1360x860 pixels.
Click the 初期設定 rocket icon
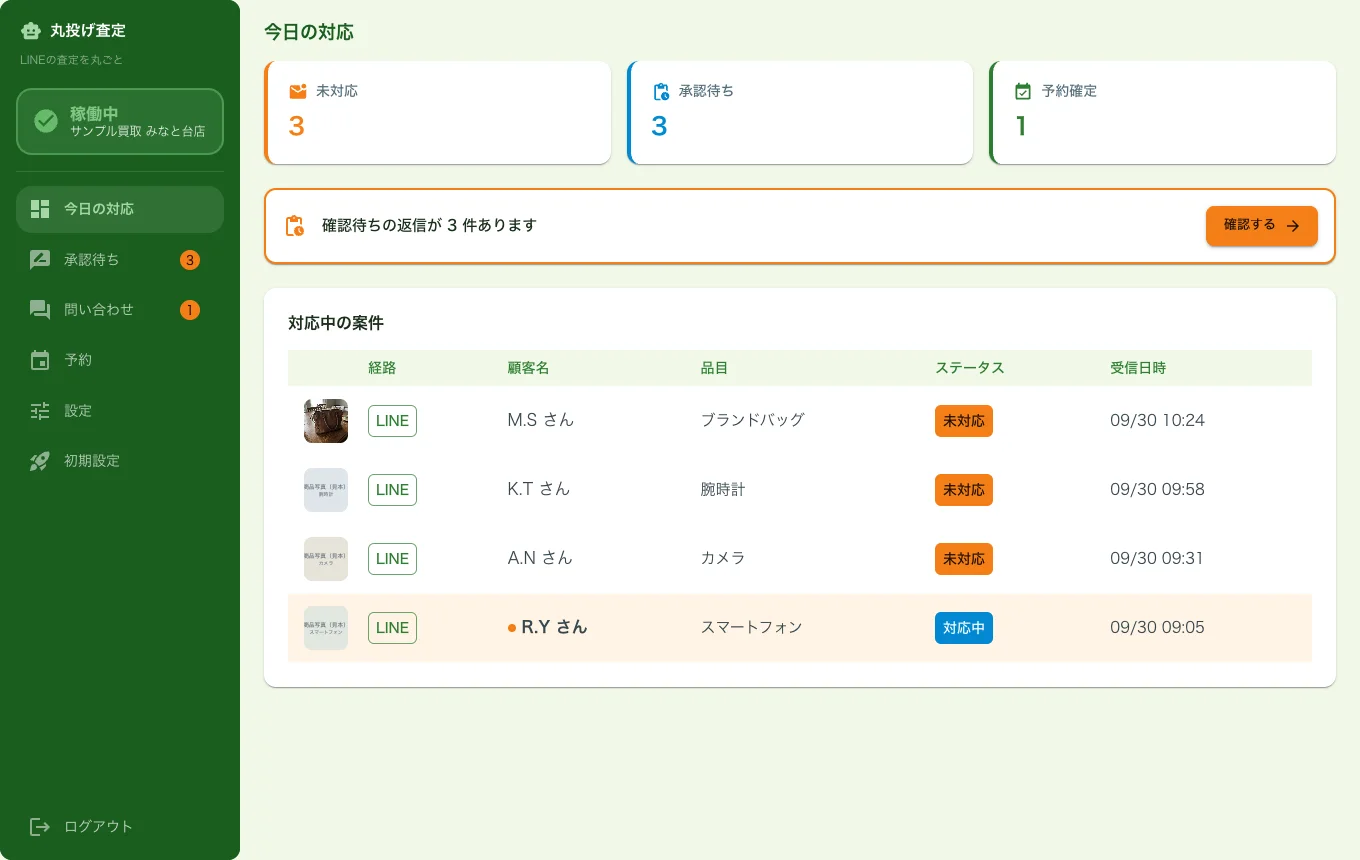40,461
